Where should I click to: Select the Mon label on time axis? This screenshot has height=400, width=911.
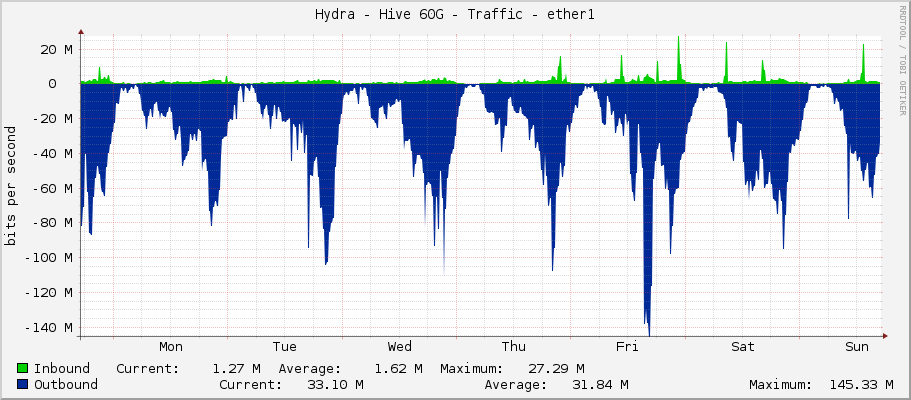171,347
